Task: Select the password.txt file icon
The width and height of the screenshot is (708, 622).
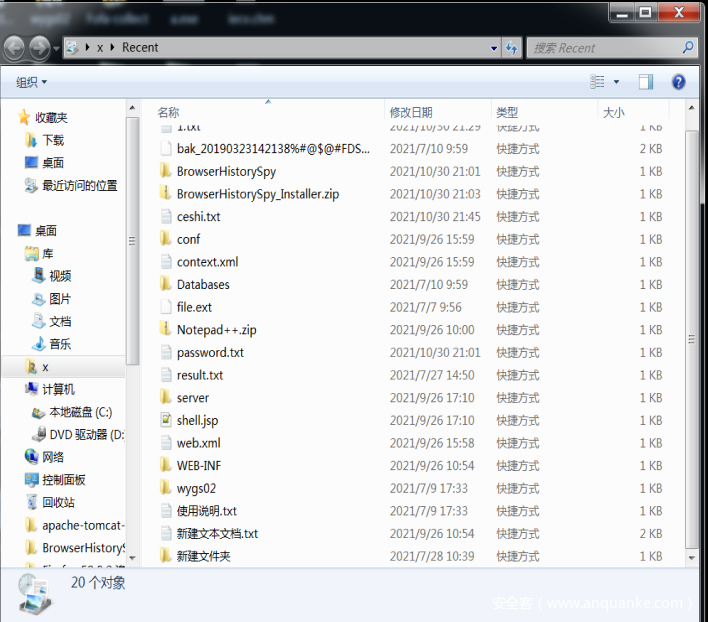Action: (166, 352)
